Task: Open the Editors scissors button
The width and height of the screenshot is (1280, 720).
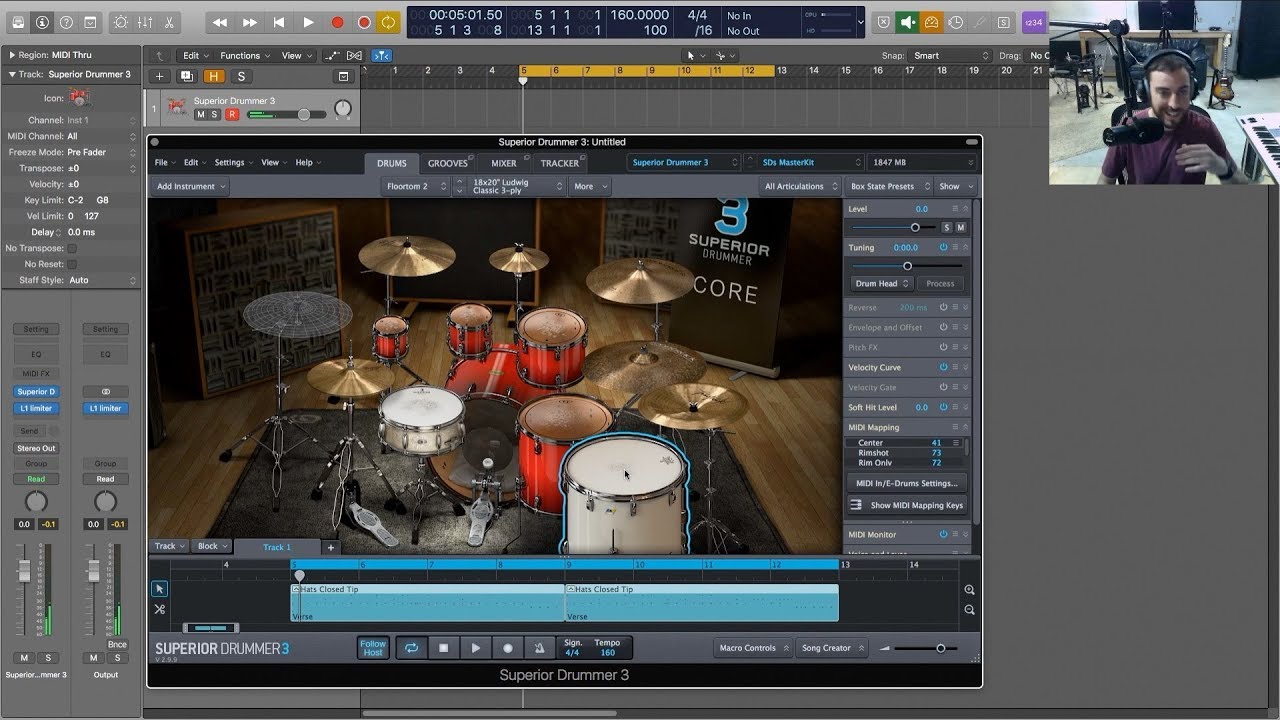Action: (x=169, y=21)
